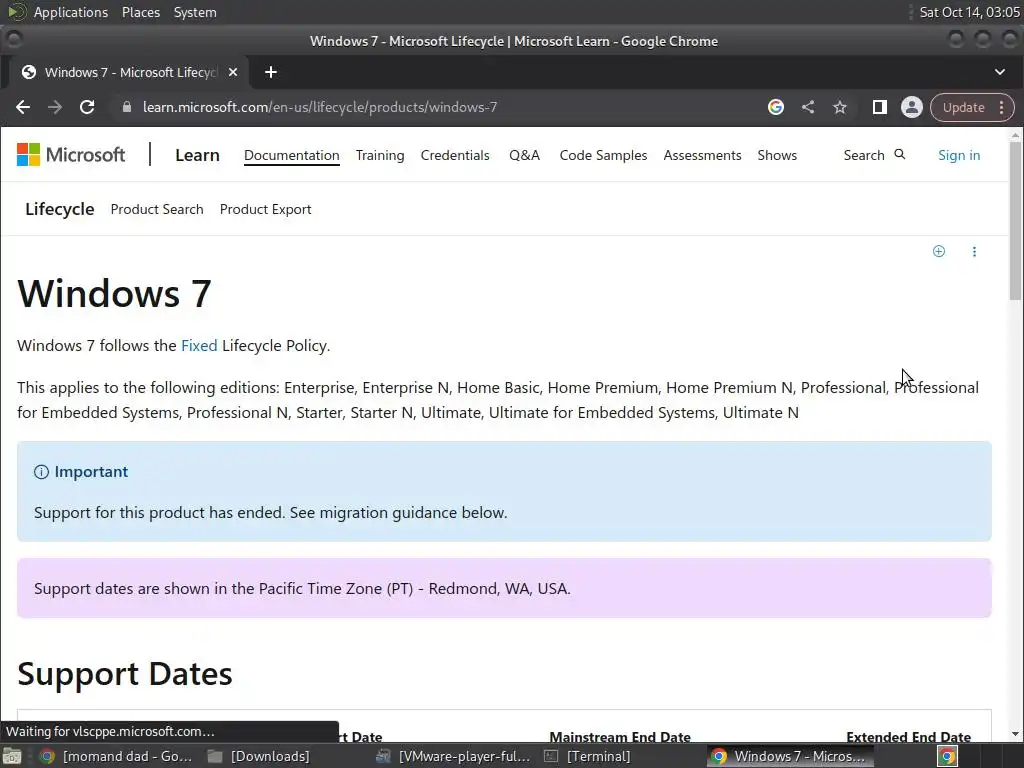Open the Product Search link
Image resolution: width=1024 pixels, height=768 pixels.
pyautogui.click(x=157, y=210)
